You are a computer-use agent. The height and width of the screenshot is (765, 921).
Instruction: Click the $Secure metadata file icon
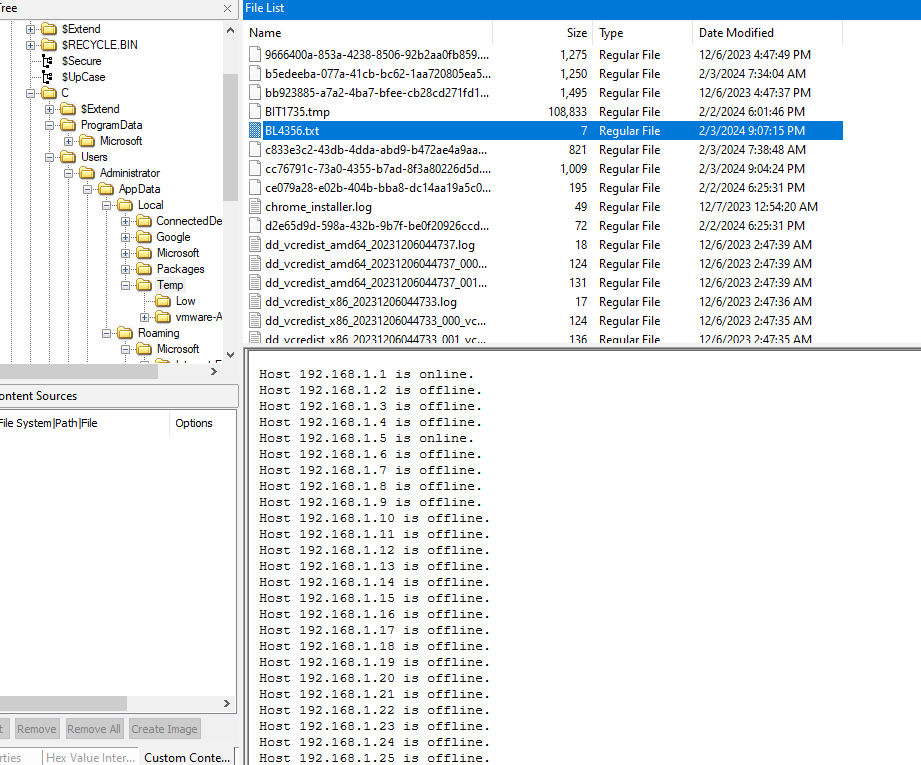pos(48,61)
